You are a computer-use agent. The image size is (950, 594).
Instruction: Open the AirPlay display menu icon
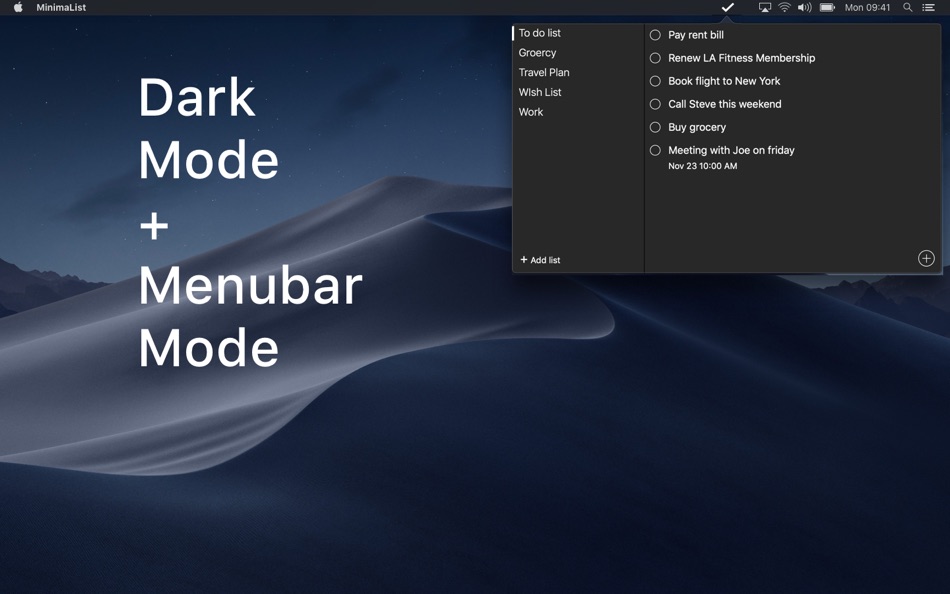tap(765, 7)
